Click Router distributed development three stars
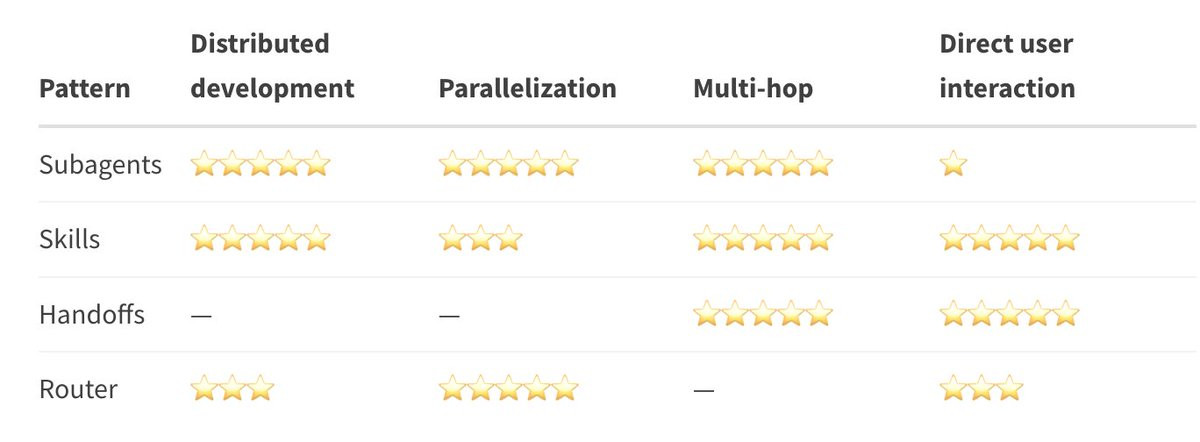Image resolution: width=1200 pixels, height=442 pixels. [x=232, y=388]
